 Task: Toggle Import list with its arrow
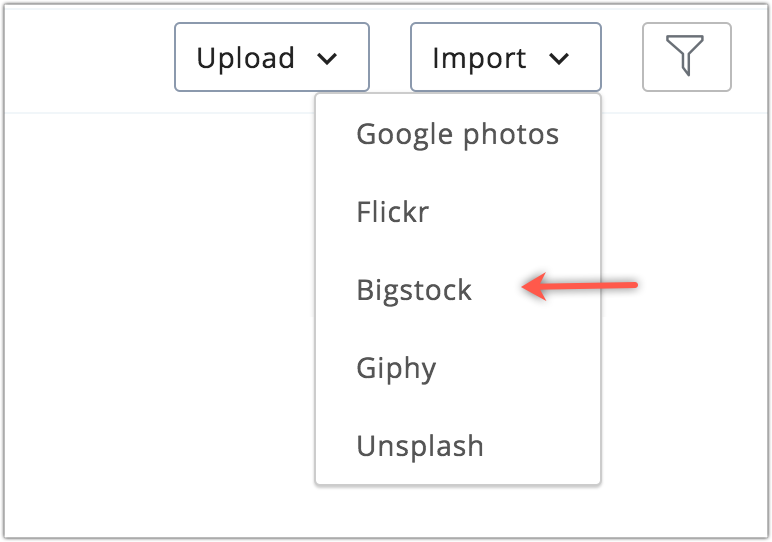[560, 59]
